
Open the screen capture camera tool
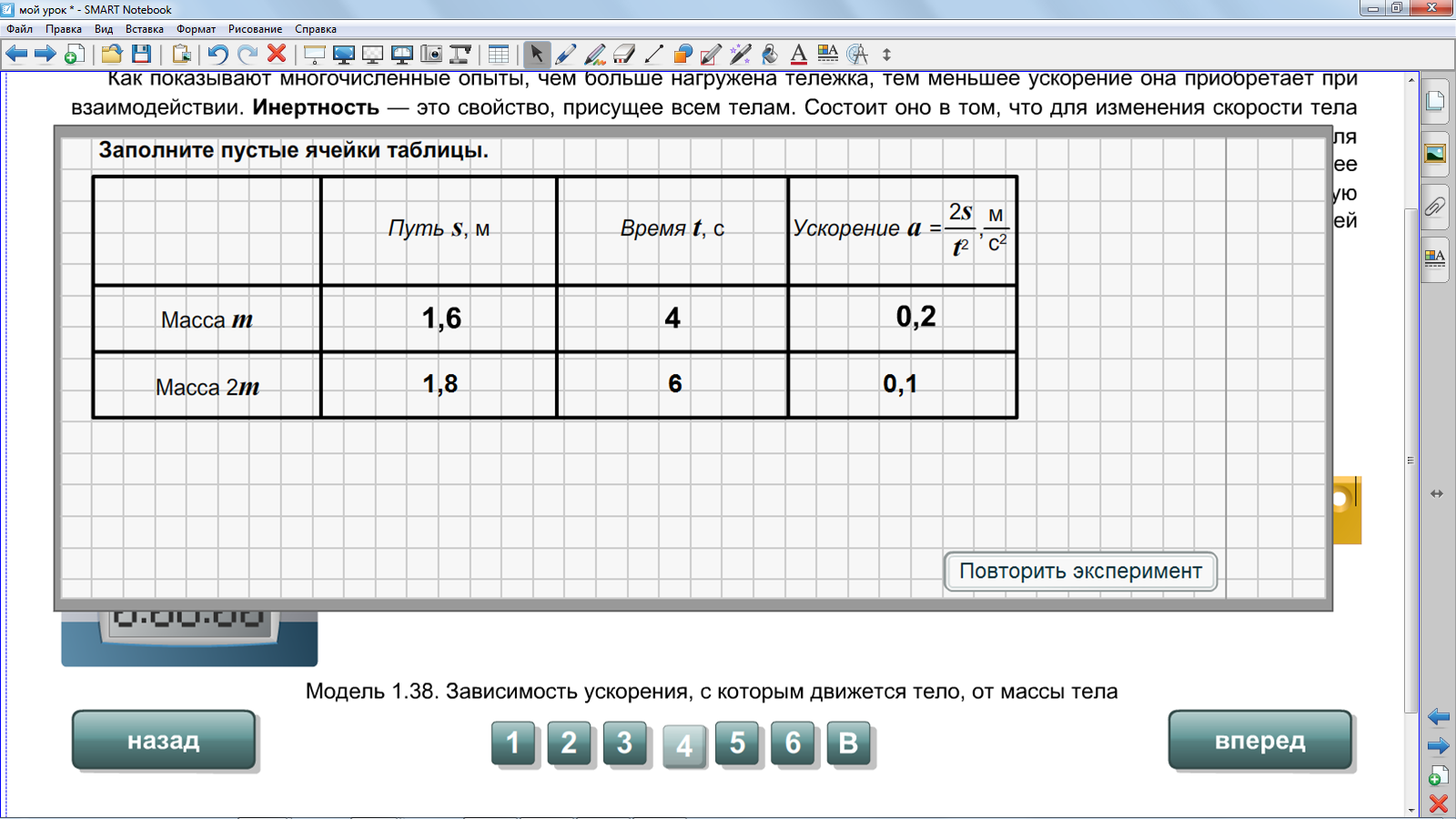(431, 55)
